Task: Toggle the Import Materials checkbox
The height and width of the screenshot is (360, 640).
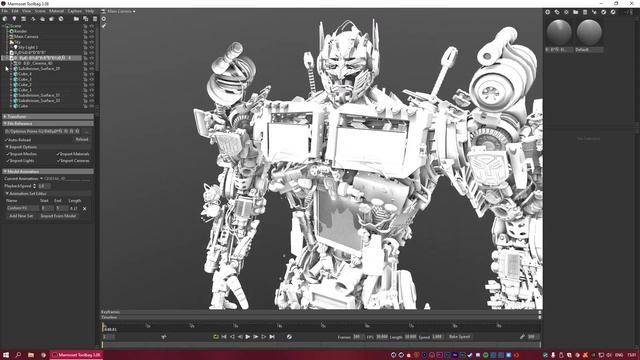Action: click(x=58, y=154)
